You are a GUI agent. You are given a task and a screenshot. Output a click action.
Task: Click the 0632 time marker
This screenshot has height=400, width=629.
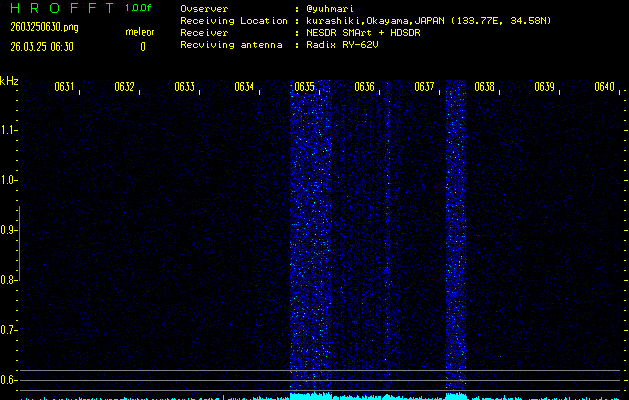click(124, 87)
